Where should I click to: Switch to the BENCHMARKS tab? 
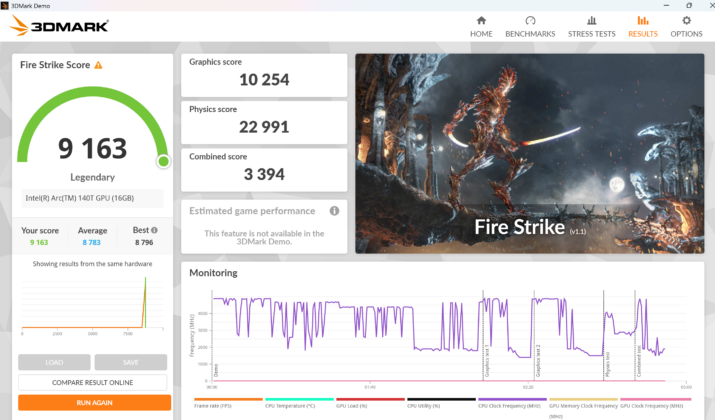530,27
